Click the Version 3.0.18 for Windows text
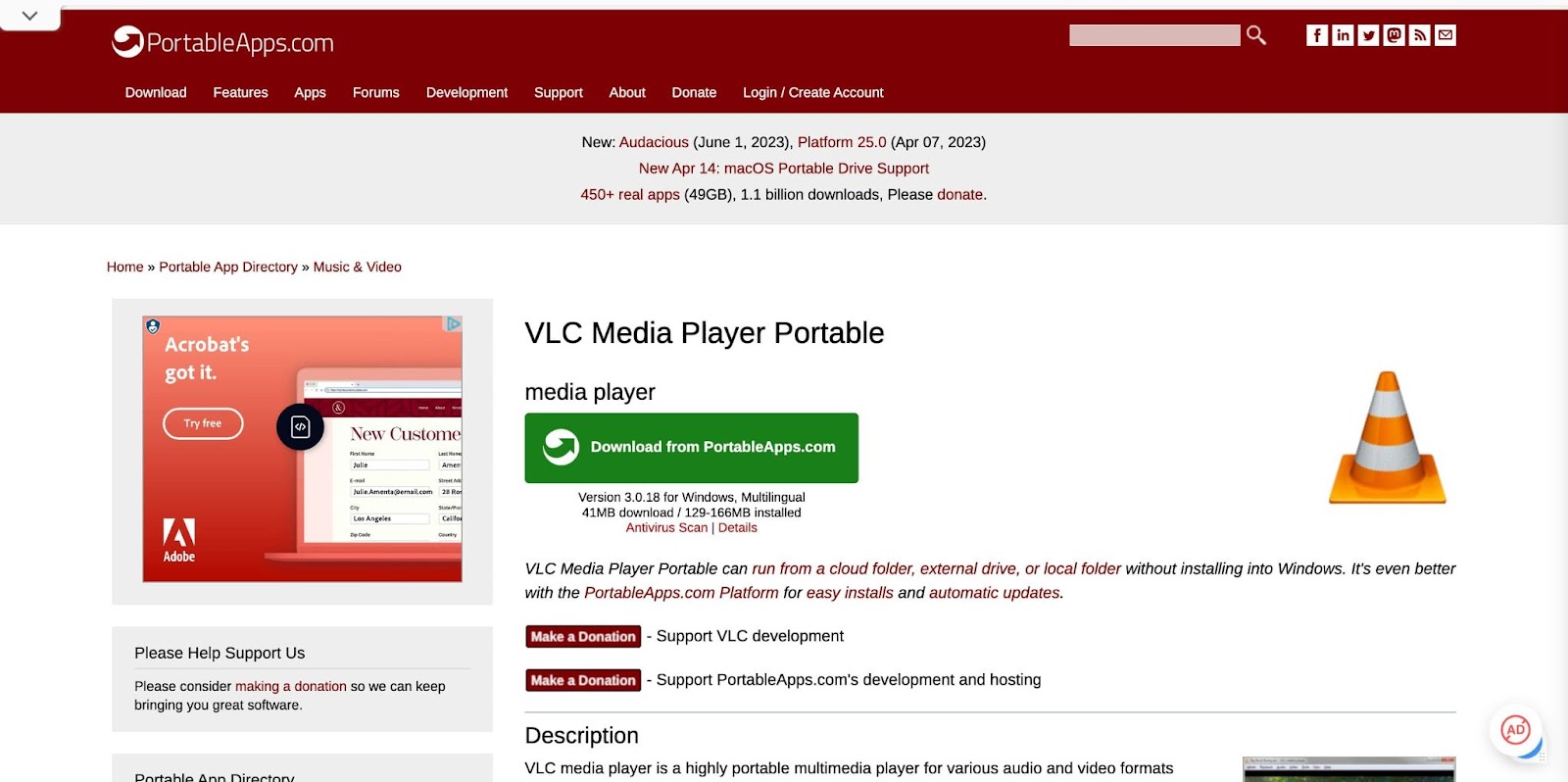 point(692,498)
